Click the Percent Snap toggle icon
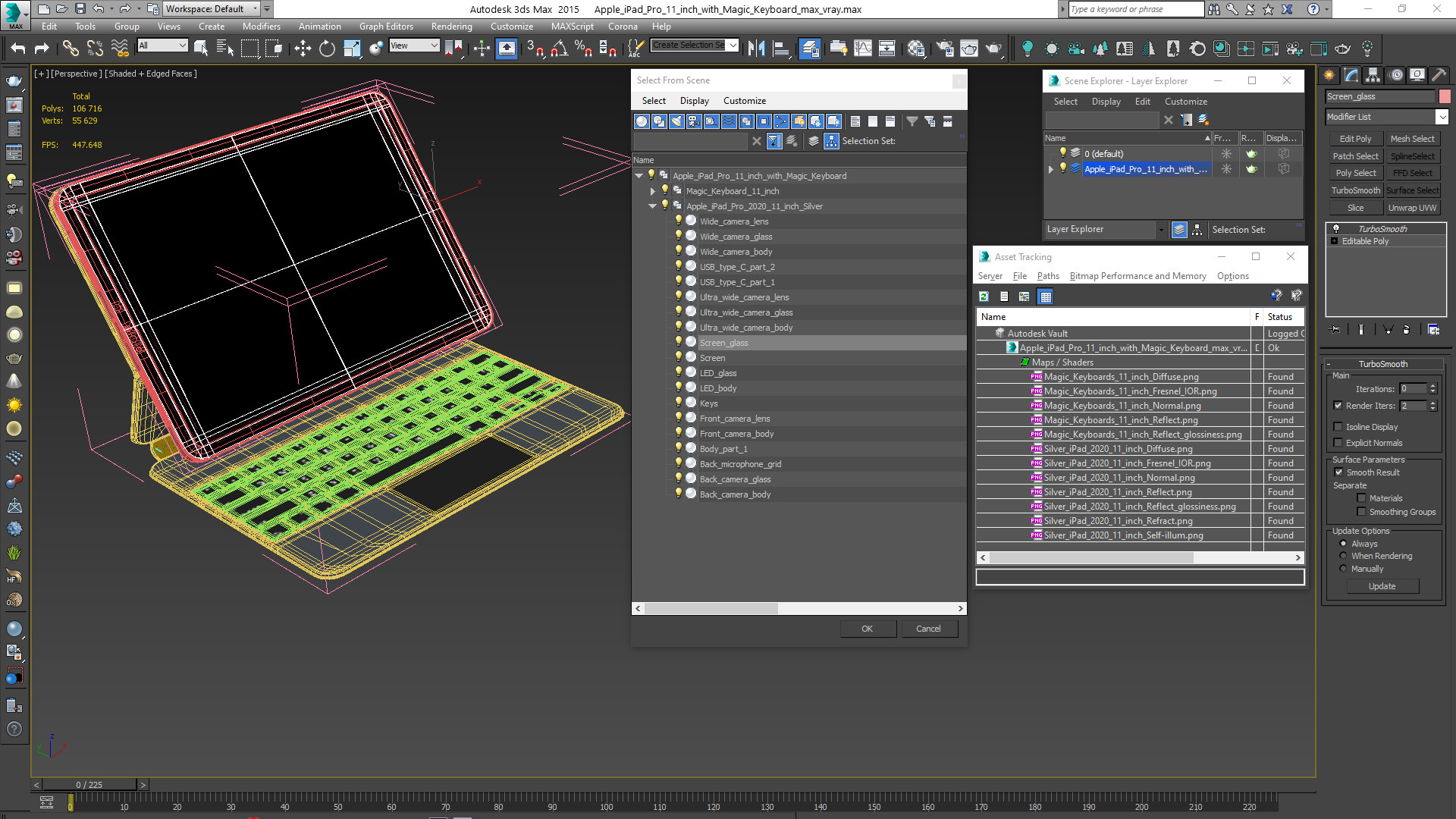The height and width of the screenshot is (819, 1456). pyautogui.click(x=583, y=49)
